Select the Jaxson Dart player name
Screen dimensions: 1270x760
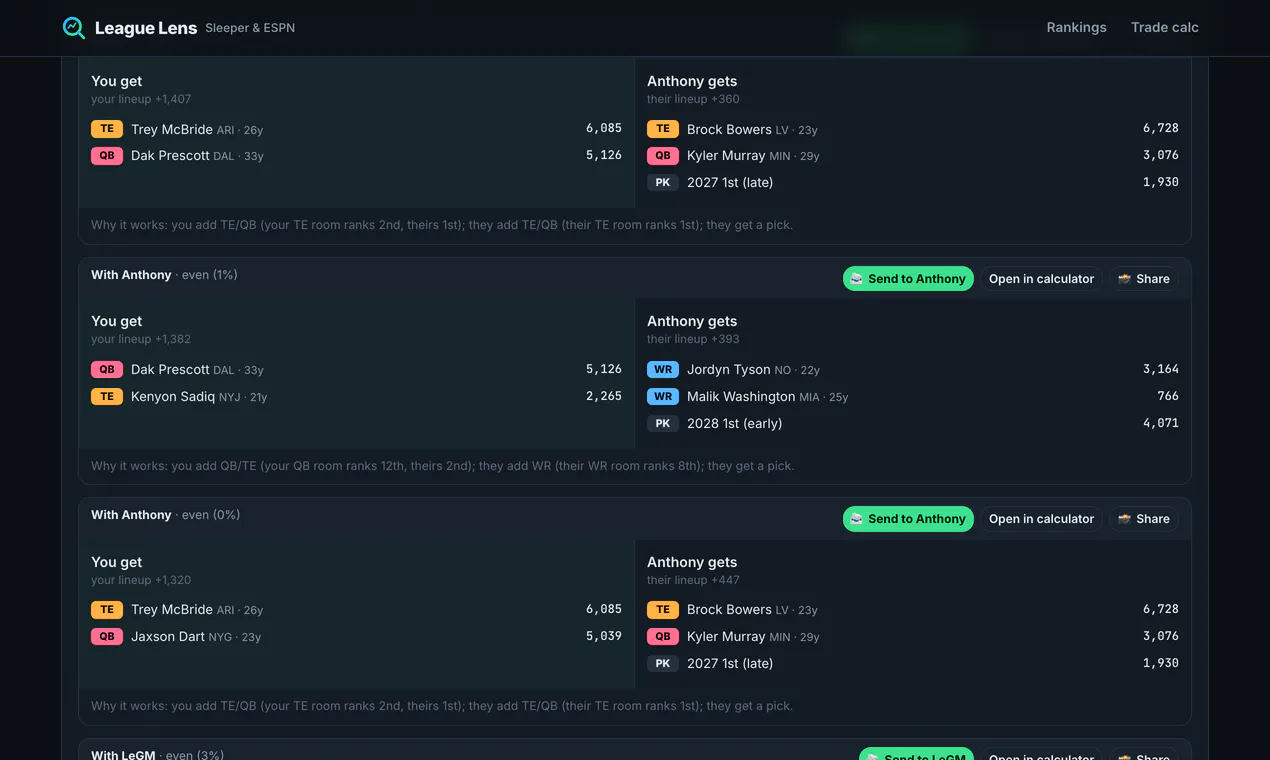click(x=168, y=637)
